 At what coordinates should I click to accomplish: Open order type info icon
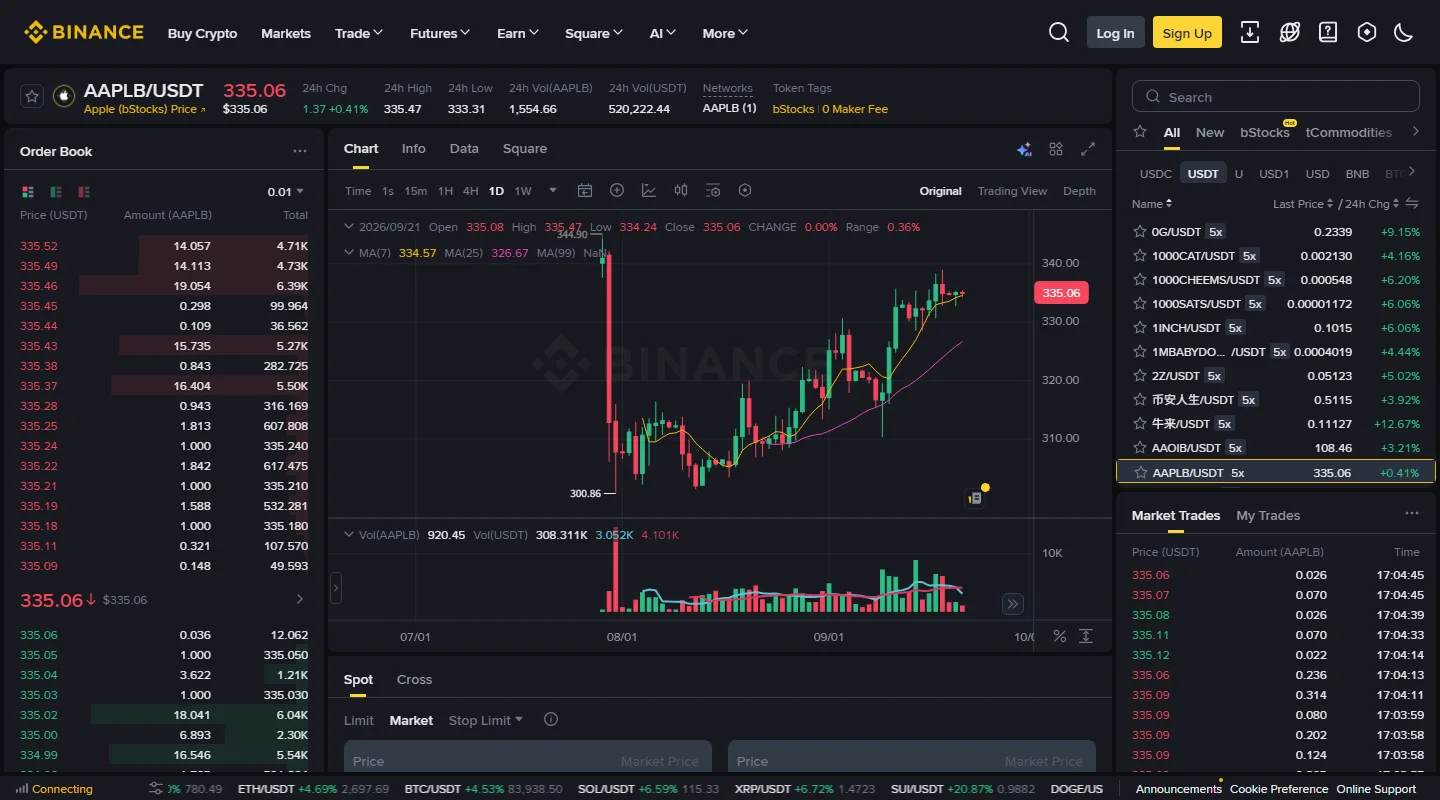tap(550, 719)
